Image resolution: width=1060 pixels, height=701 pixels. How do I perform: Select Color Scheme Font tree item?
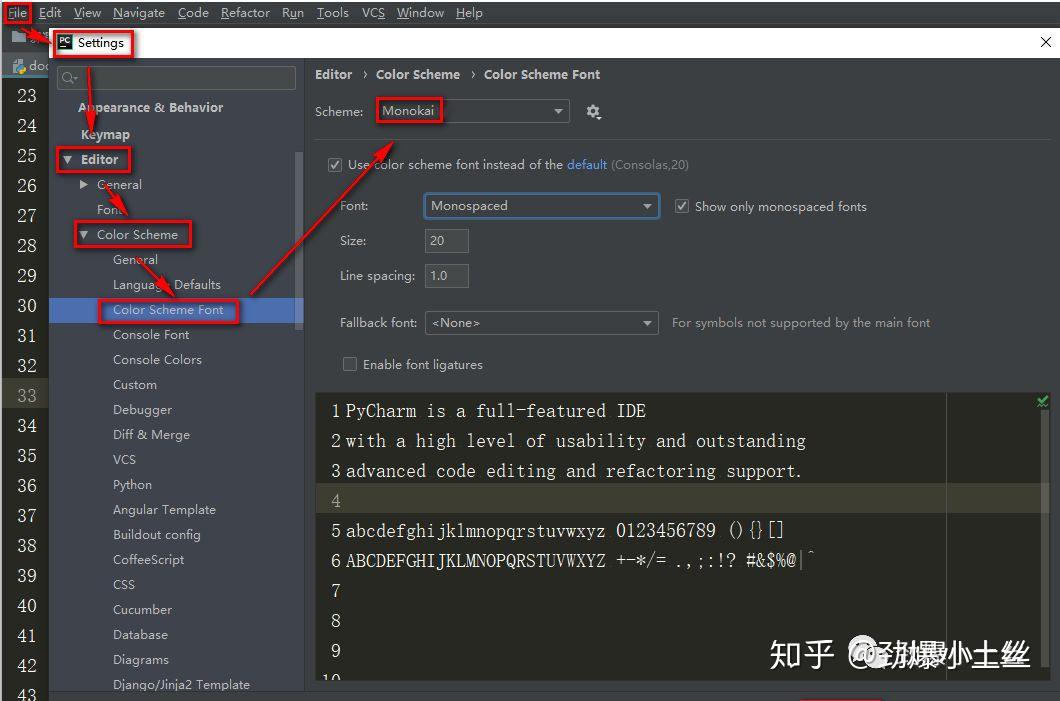point(168,310)
